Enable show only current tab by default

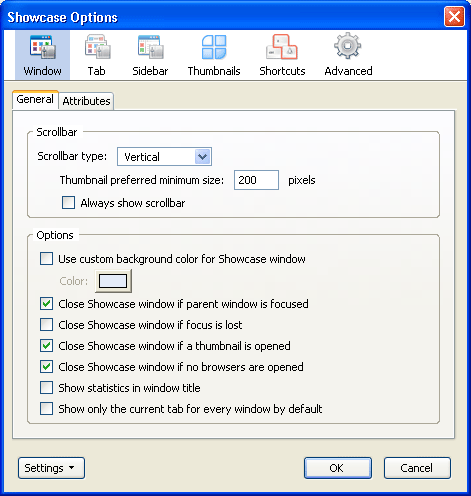46,409
